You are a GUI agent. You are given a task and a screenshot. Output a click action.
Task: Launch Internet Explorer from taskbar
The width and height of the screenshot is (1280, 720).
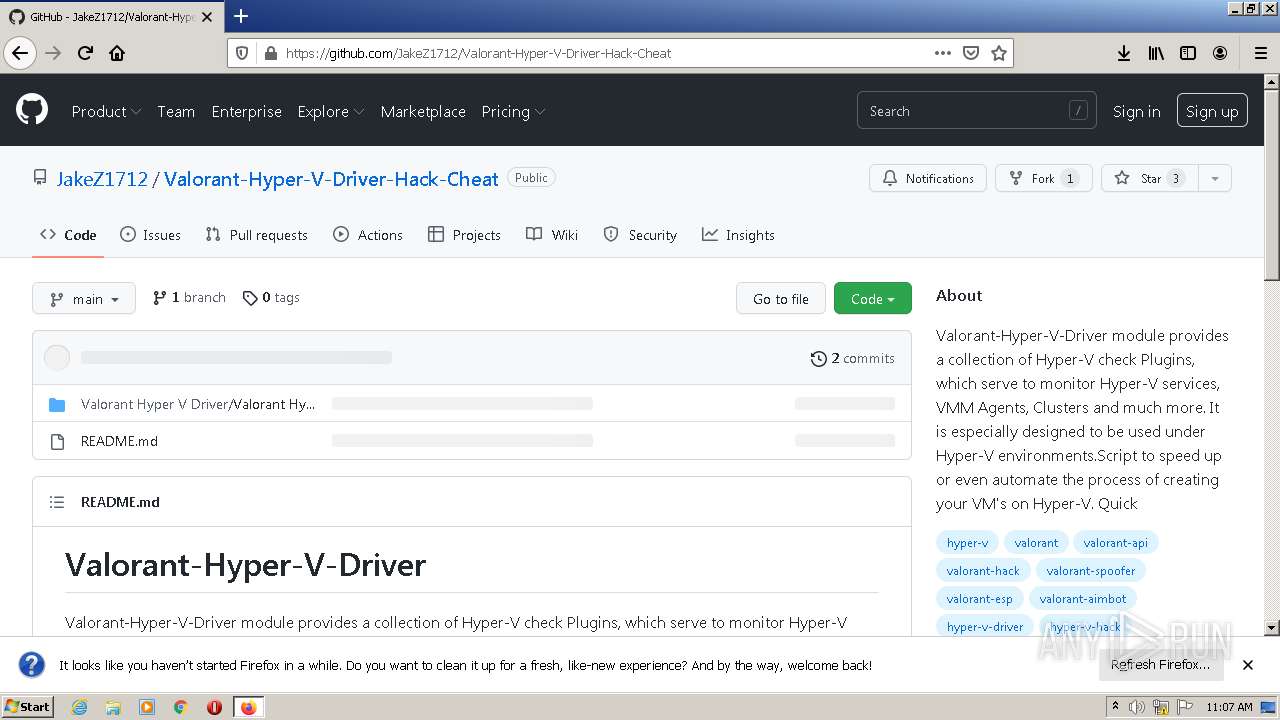(x=79, y=707)
